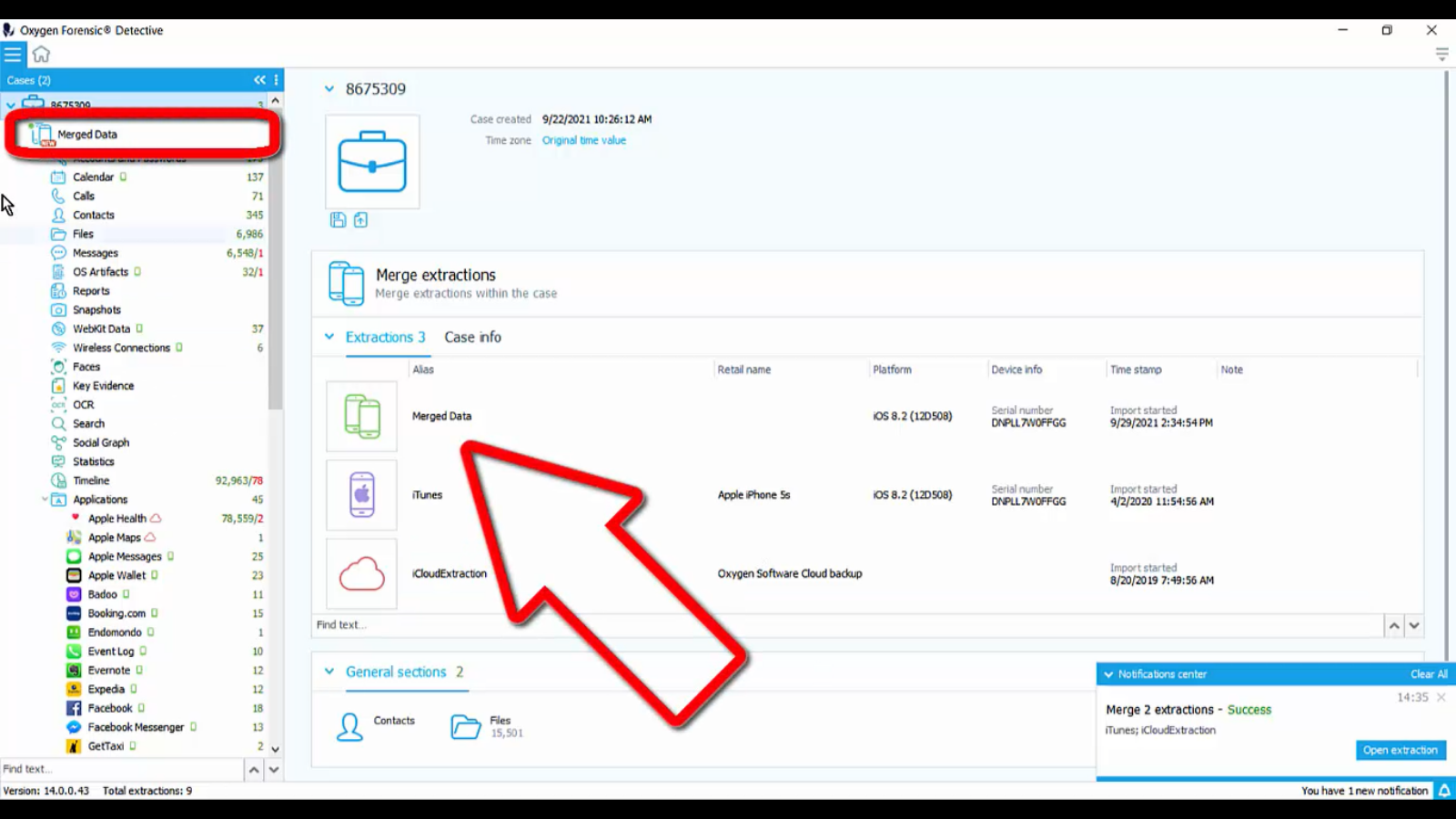Open the Contacts section in sidebar
This screenshot has width=1456, height=819.
tap(94, 216)
